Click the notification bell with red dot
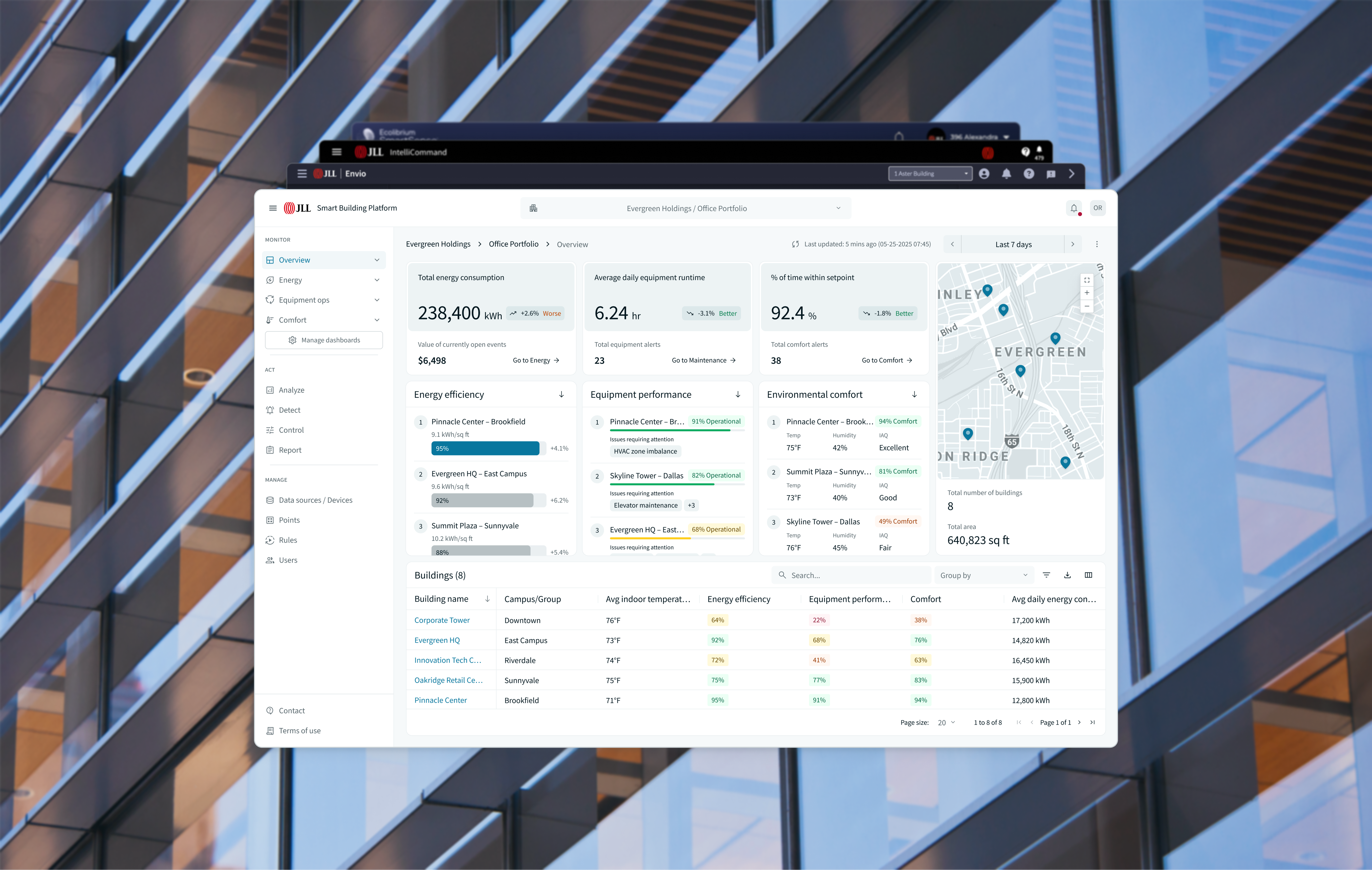The image size is (1372, 870). coord(1074,208)
